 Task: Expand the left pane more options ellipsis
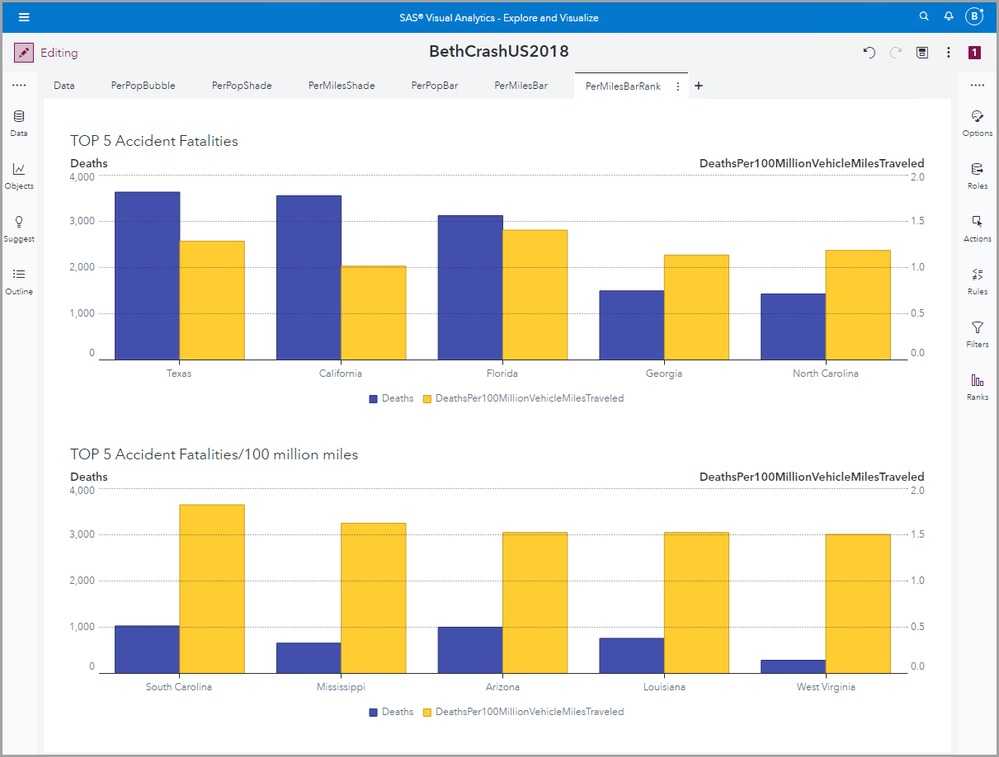[x=19, y=85]
